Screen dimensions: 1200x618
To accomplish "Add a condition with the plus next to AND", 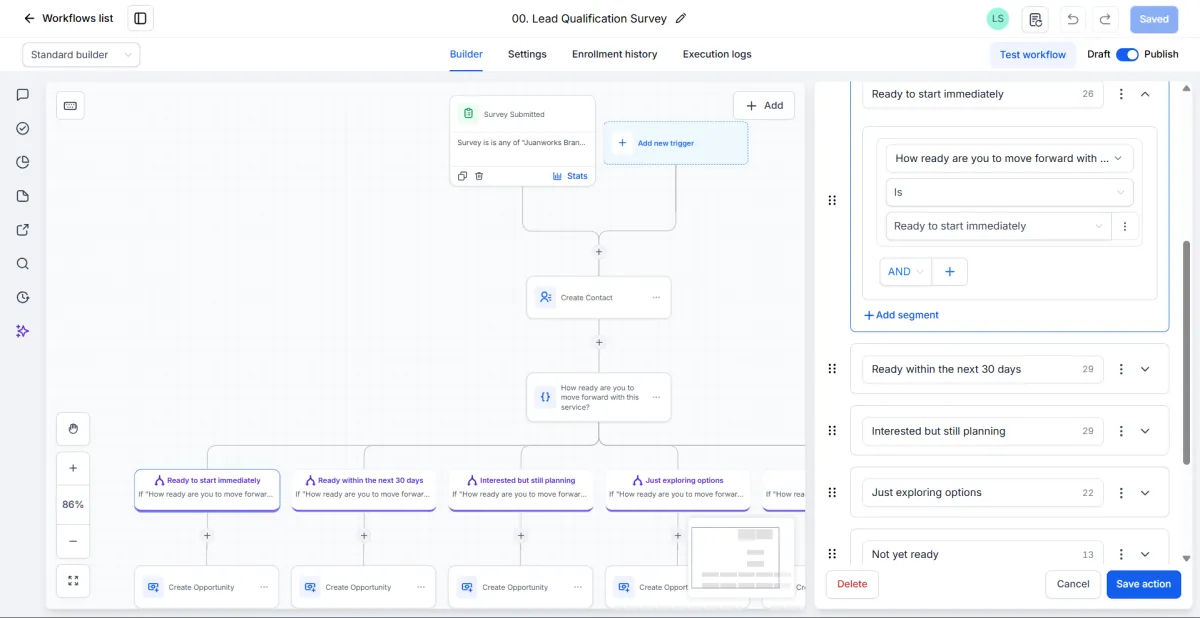I will 950,272.
